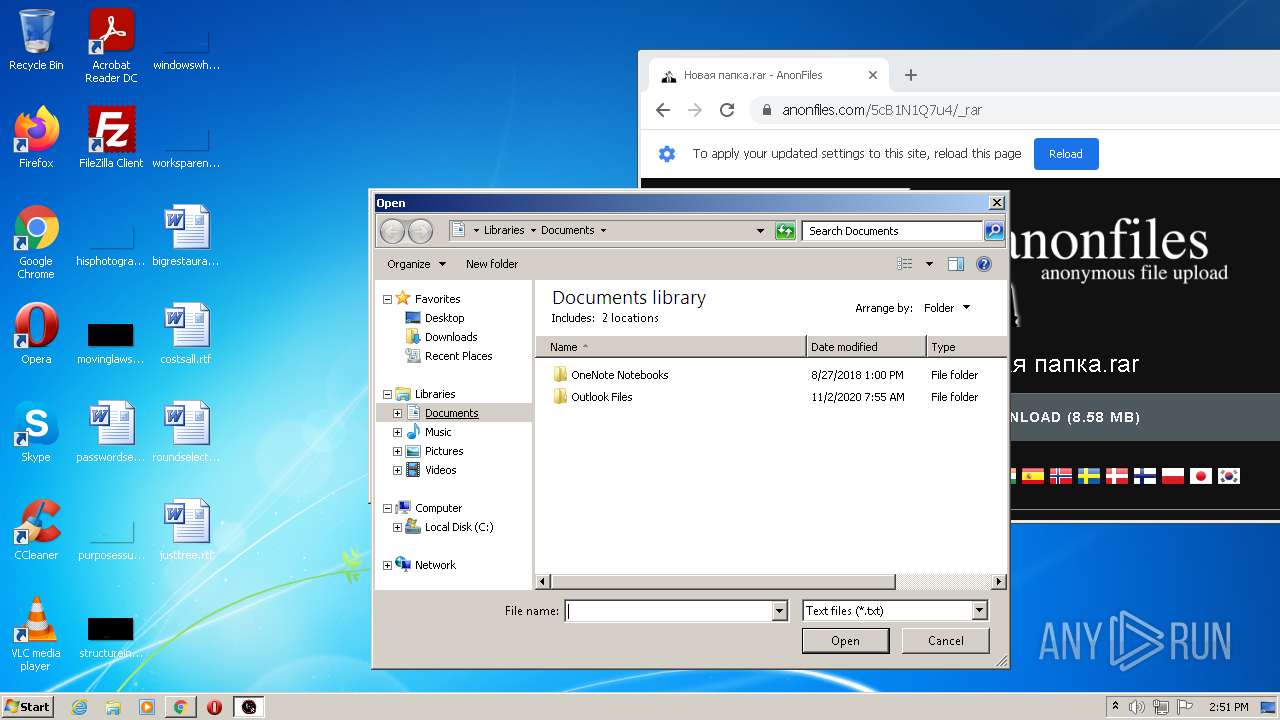Click the Start button
The image size is (1280, 720).
tap(27, 707)
